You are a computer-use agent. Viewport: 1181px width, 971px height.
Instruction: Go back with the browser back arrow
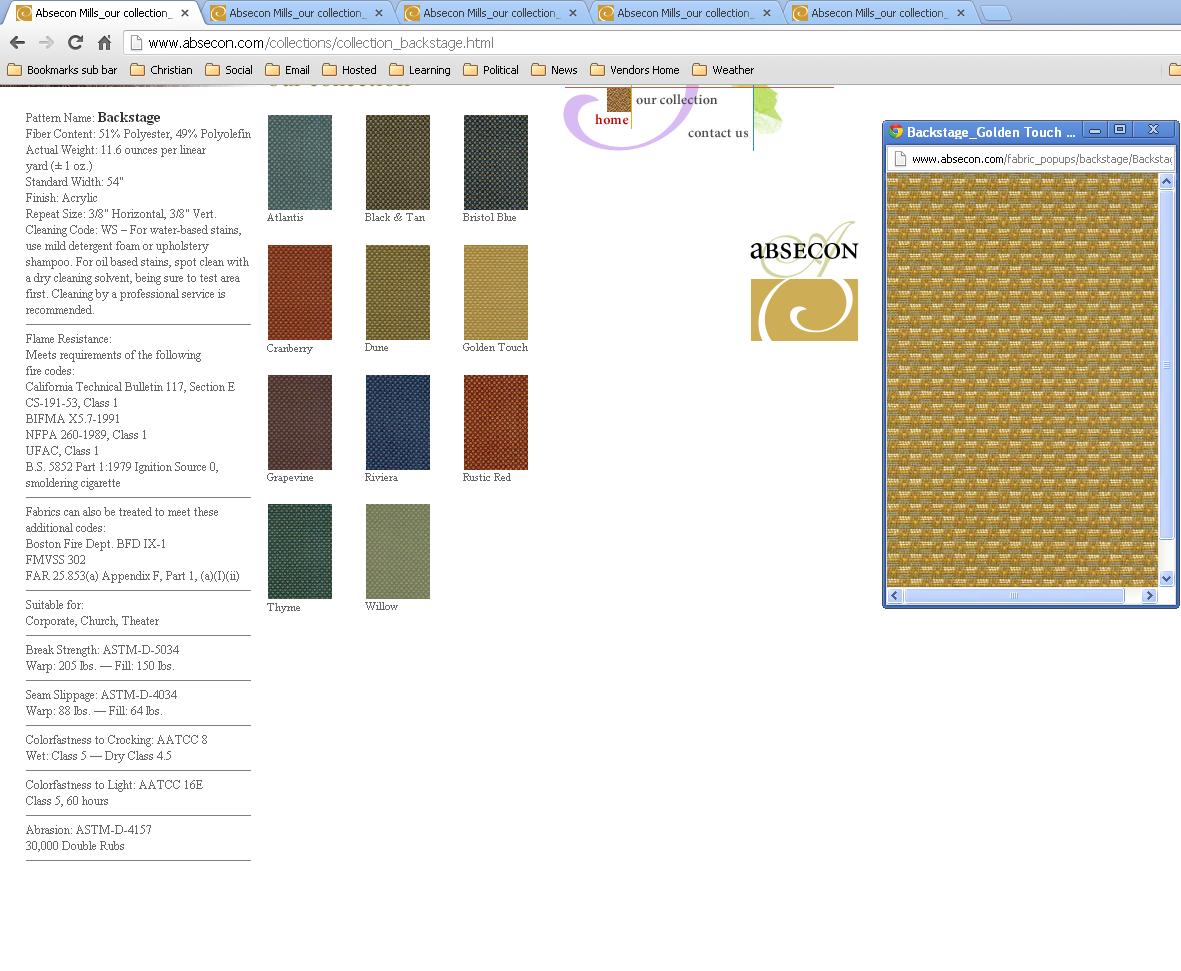coord(17,43)
